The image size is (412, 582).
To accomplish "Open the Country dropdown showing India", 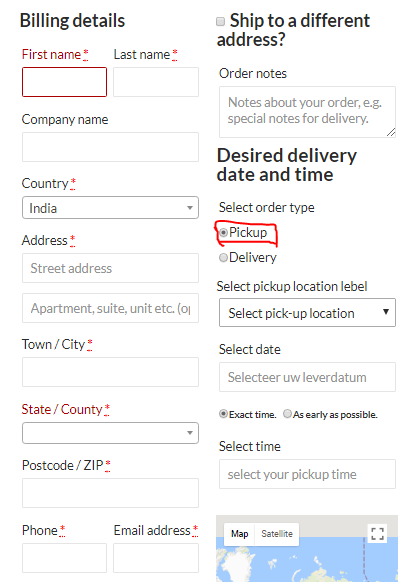I will click(110, 207).
